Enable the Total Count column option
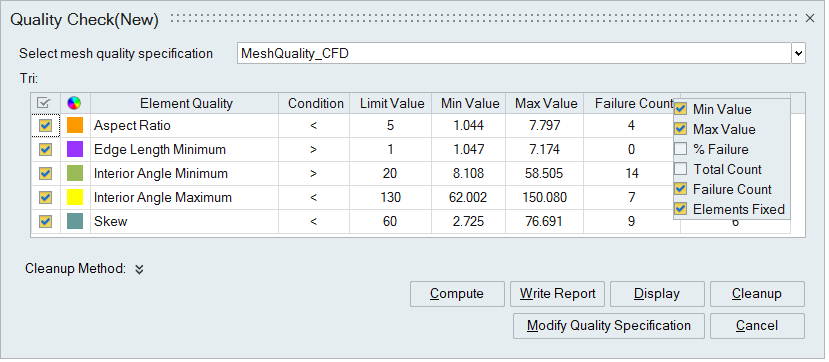This screenshot has height=362, width=829. (680, 169)
